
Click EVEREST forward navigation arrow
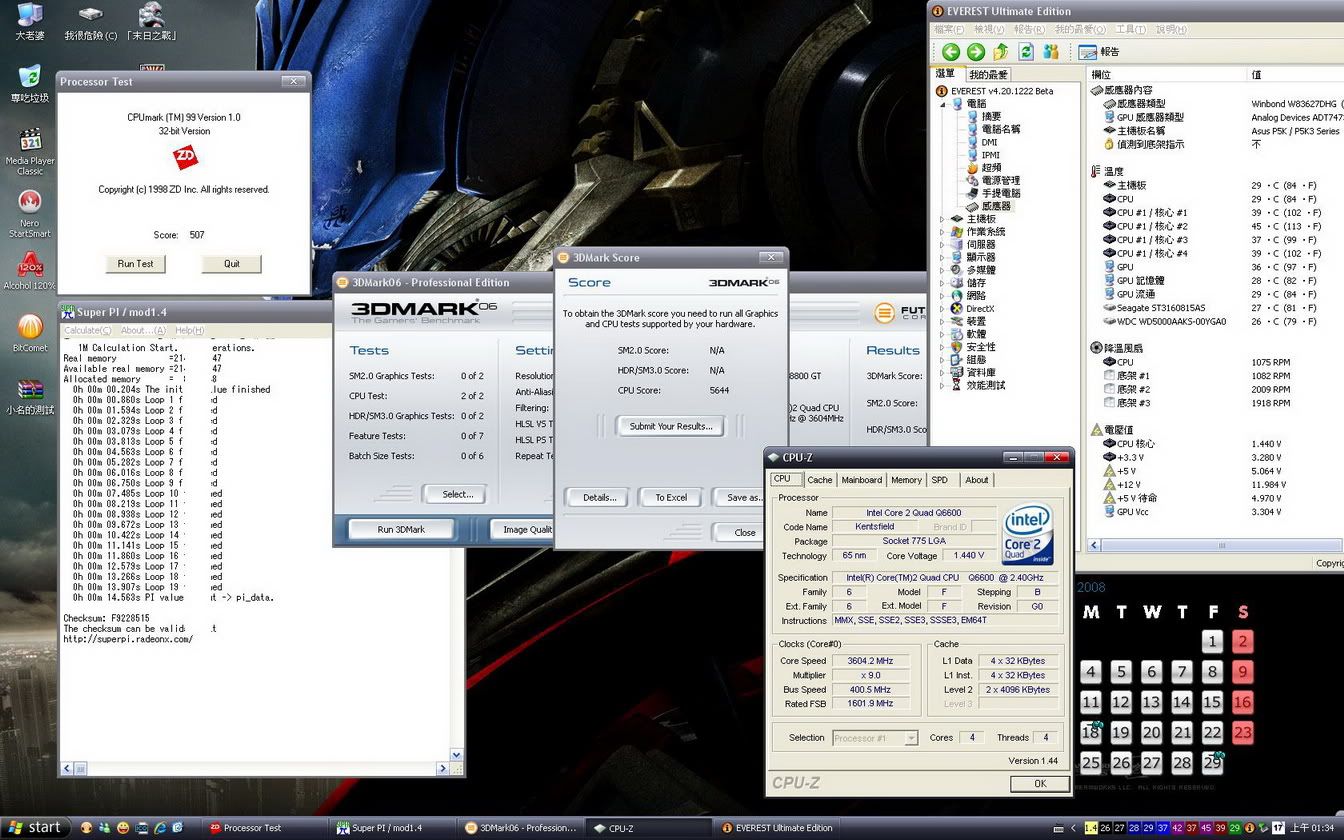[x=975, y=51]
